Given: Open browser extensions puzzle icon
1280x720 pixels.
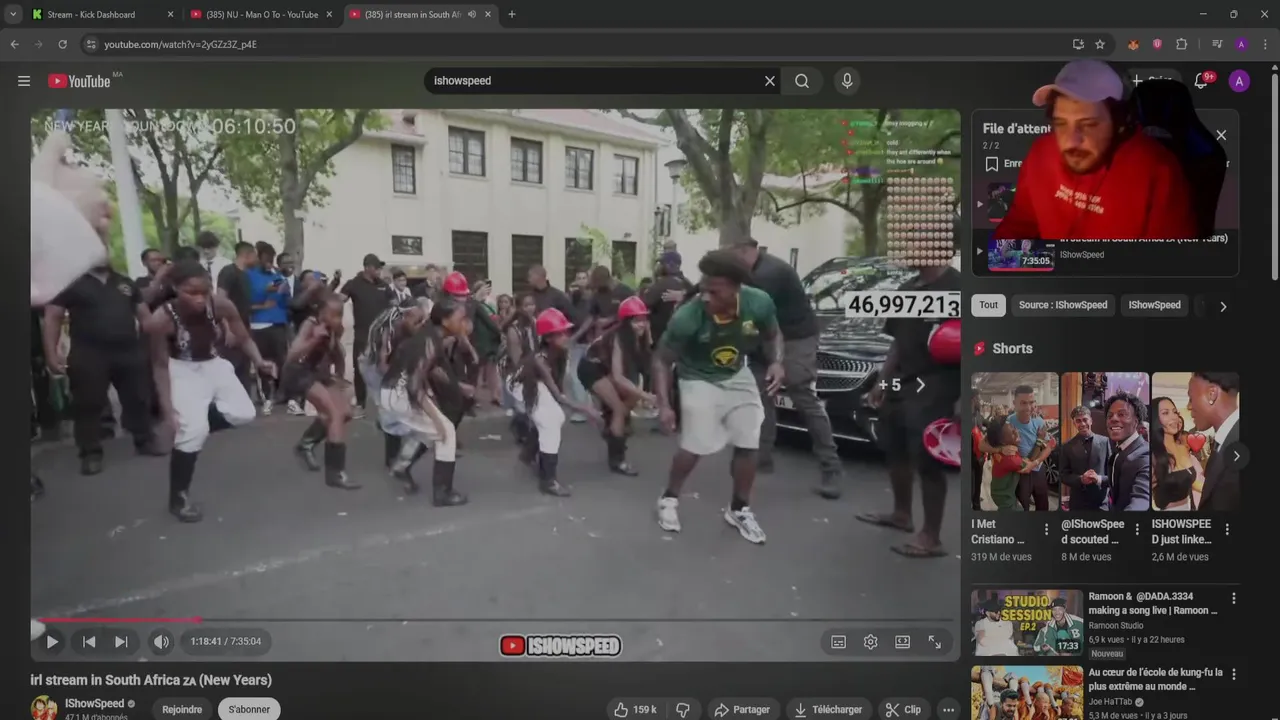Looking at the screenshot, I should tap(1181, 44).
